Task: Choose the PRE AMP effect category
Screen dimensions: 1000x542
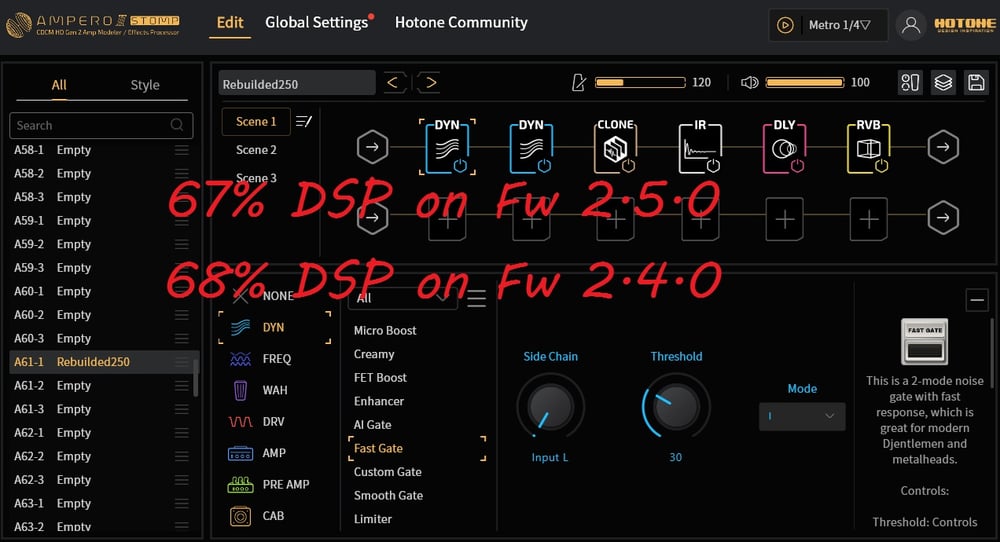Action: 268,485
